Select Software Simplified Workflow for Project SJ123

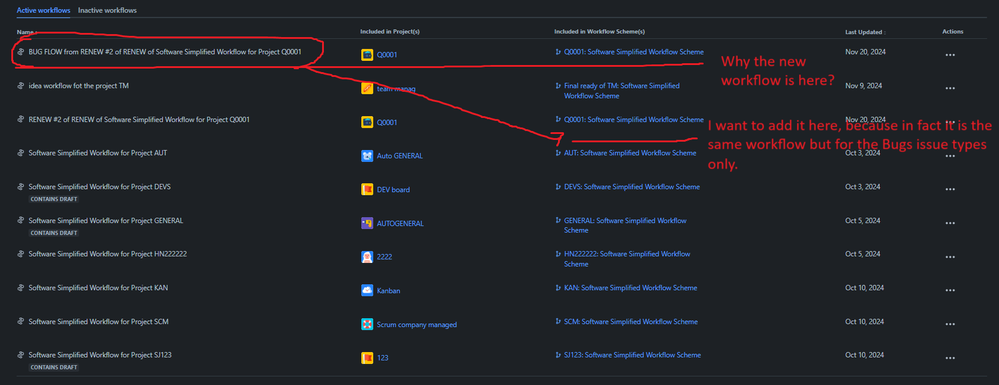(100, 355)
